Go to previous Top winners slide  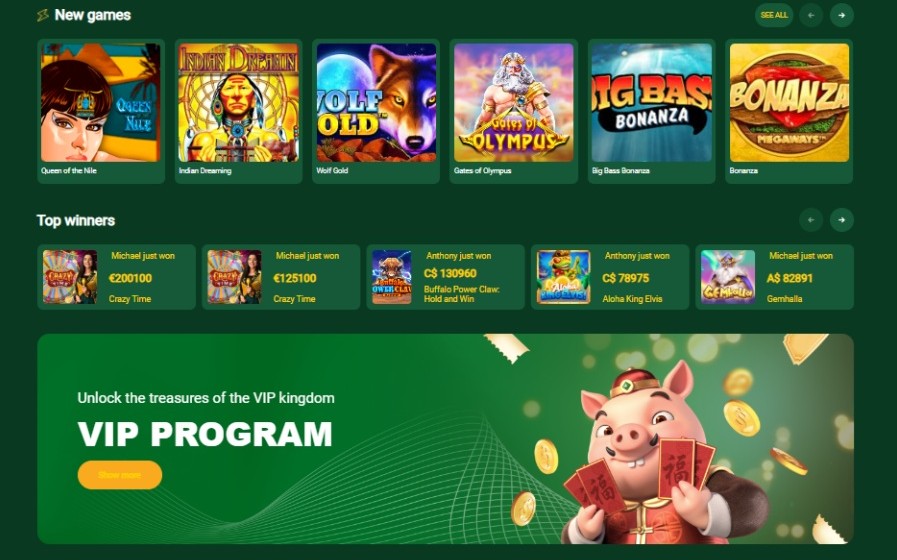[811, 220]
